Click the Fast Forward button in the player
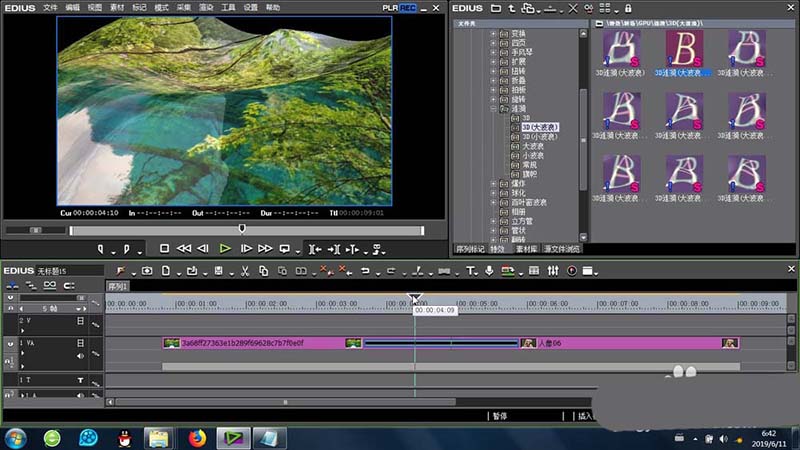Viewport: 800px width, 450px height. click(x=265, y=248)
